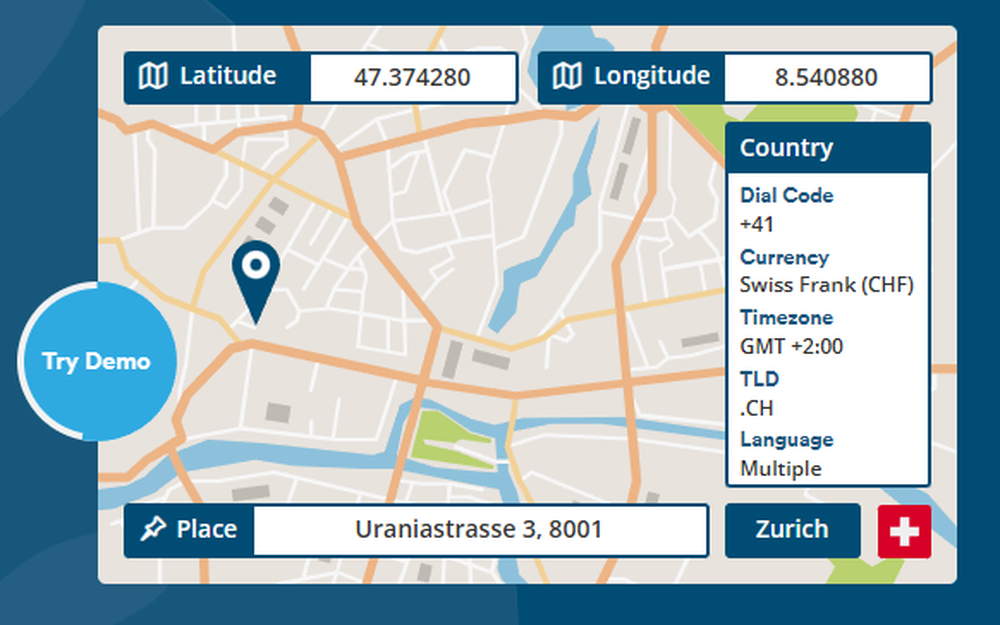Select the pin icon next to Place
Viewport: 1000px width, 625px height.
[x=152, y=530]
